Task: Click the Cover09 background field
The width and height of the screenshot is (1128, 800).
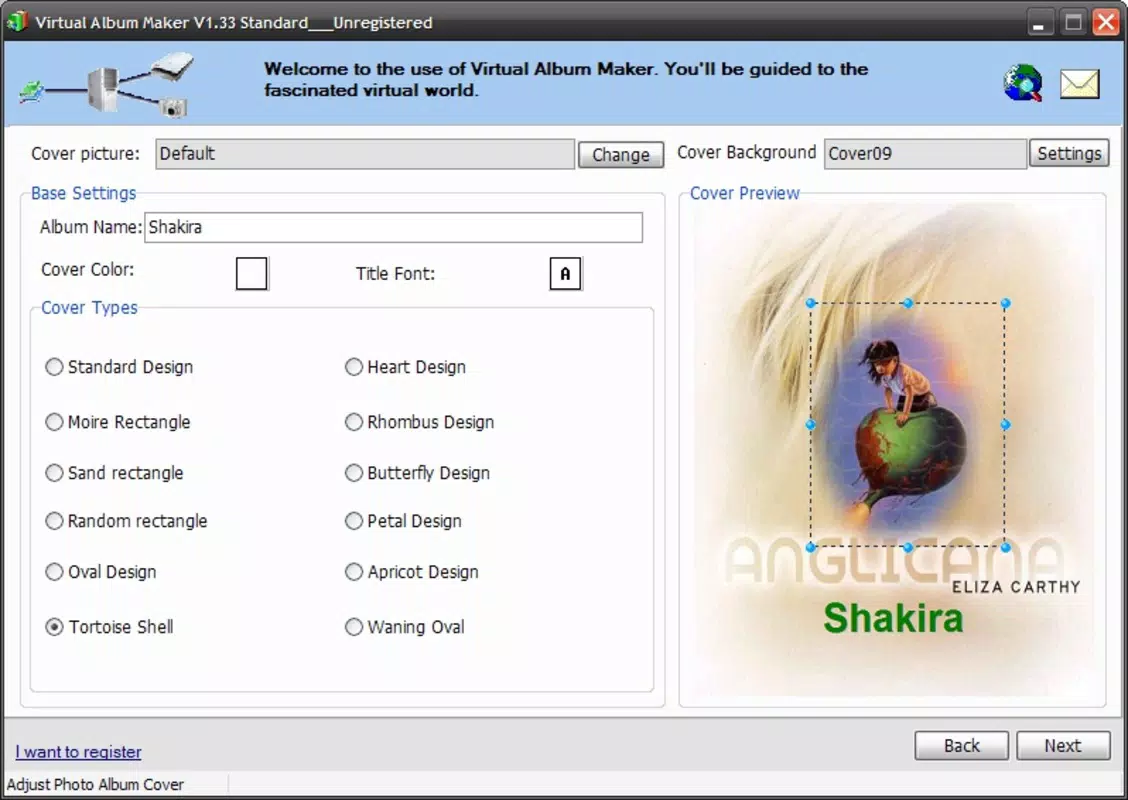Action: pos(925,154)
